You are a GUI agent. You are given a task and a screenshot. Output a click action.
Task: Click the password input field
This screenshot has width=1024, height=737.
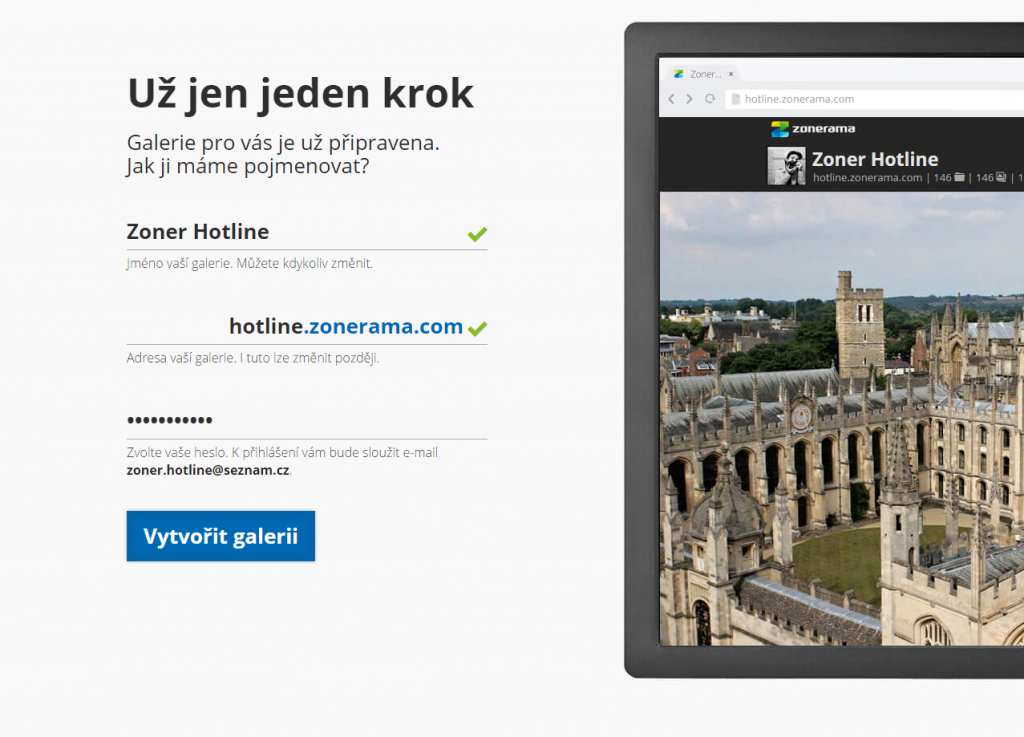(306, 420)
